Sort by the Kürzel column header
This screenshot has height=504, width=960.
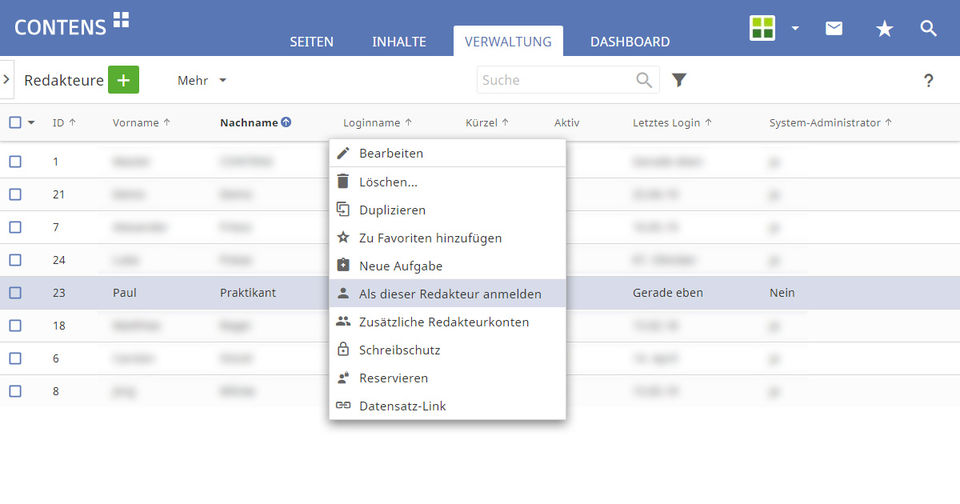(x=487, y=122)
